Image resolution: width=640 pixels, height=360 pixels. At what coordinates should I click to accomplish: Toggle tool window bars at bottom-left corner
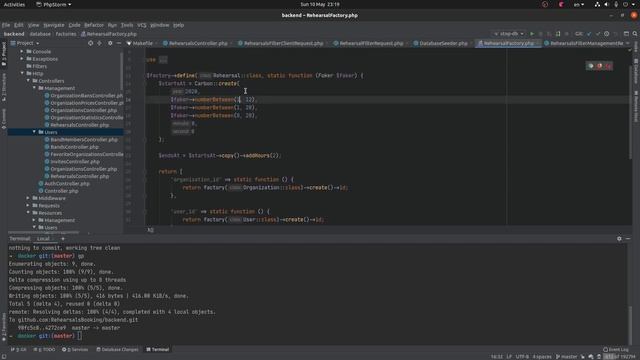pos(4,357)
